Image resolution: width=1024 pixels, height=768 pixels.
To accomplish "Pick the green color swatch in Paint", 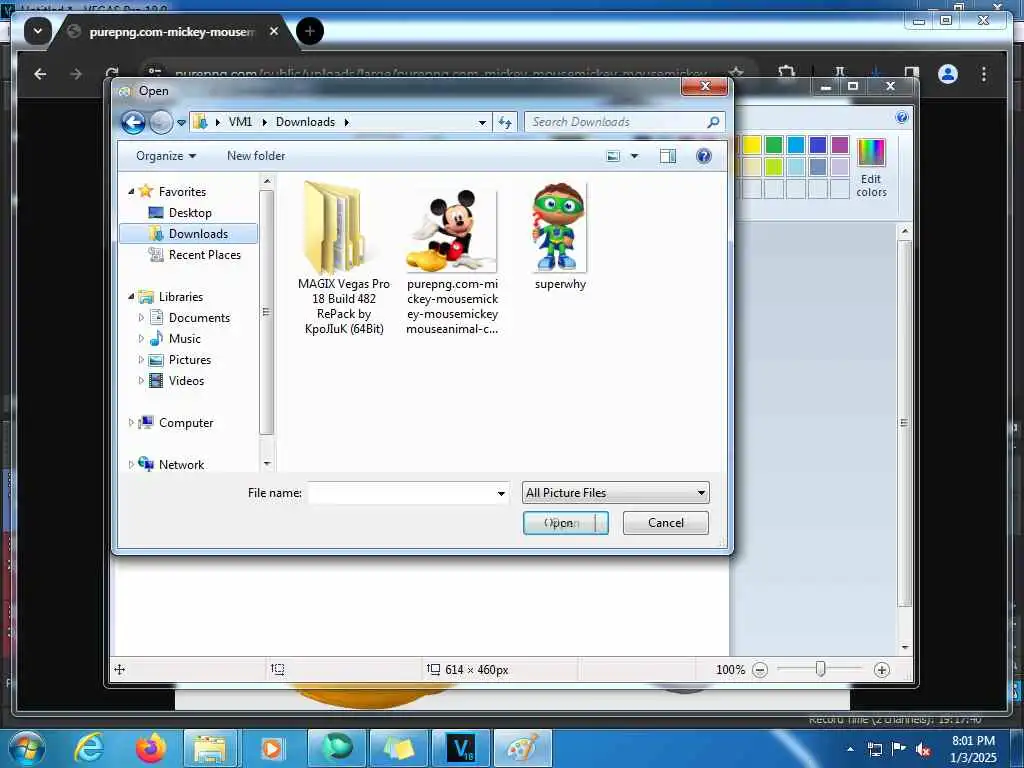I will (774, 145).
